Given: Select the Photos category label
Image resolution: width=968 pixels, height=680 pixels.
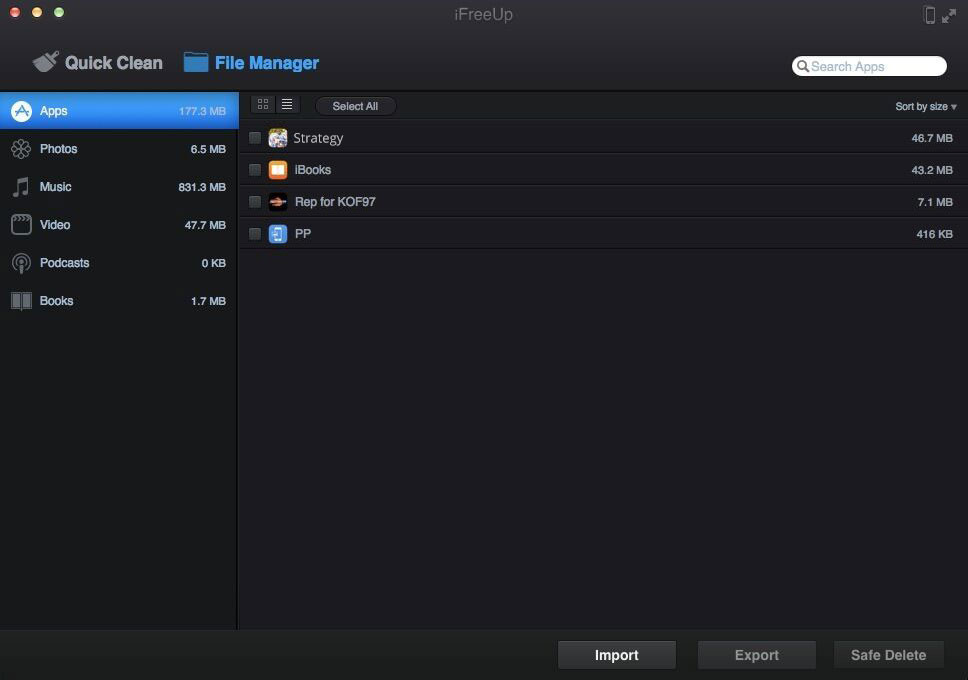Looking at the screenshot, I should [59, 149].
